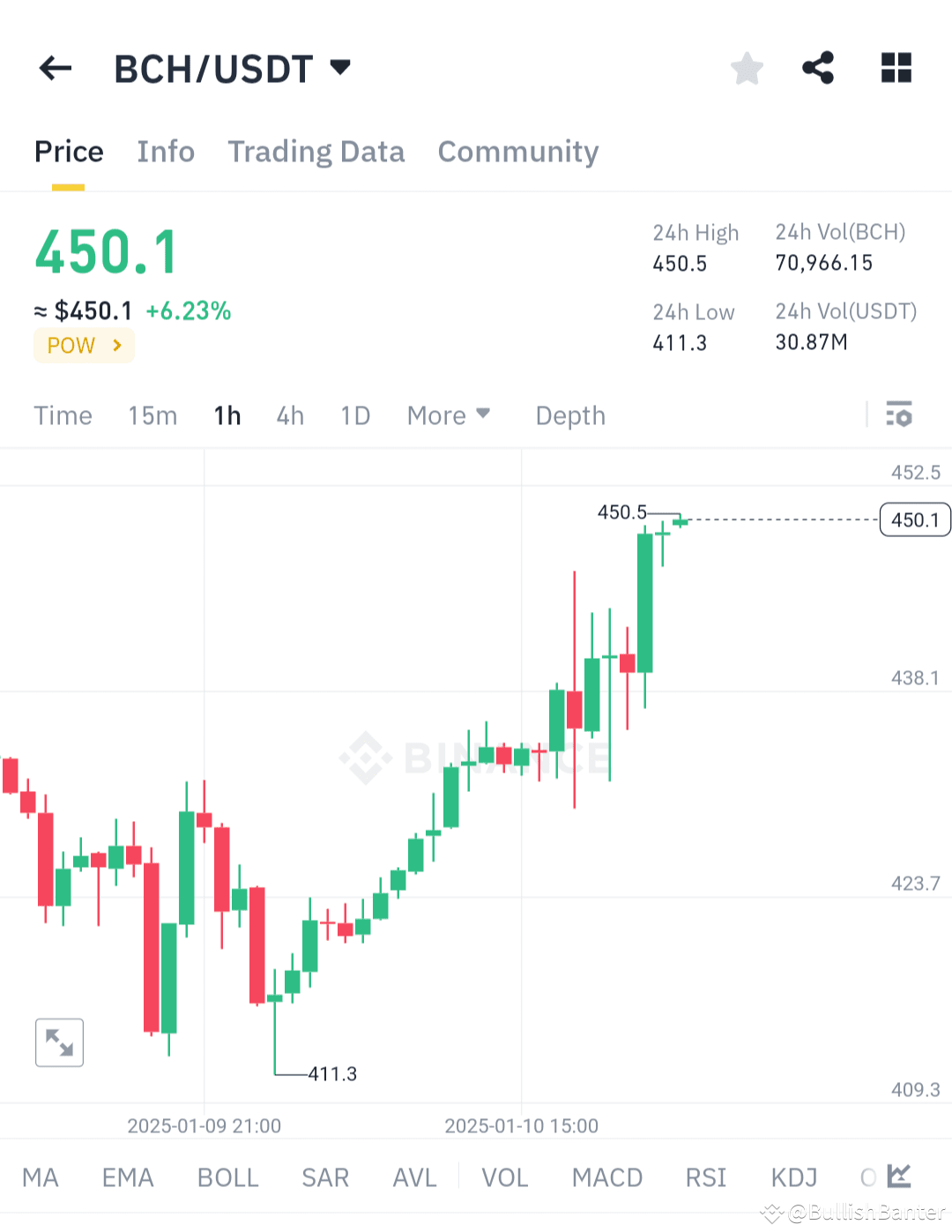Open the Depth chart view
Image resolution: width=952 pixels, height=1232 pixels.
569,414
